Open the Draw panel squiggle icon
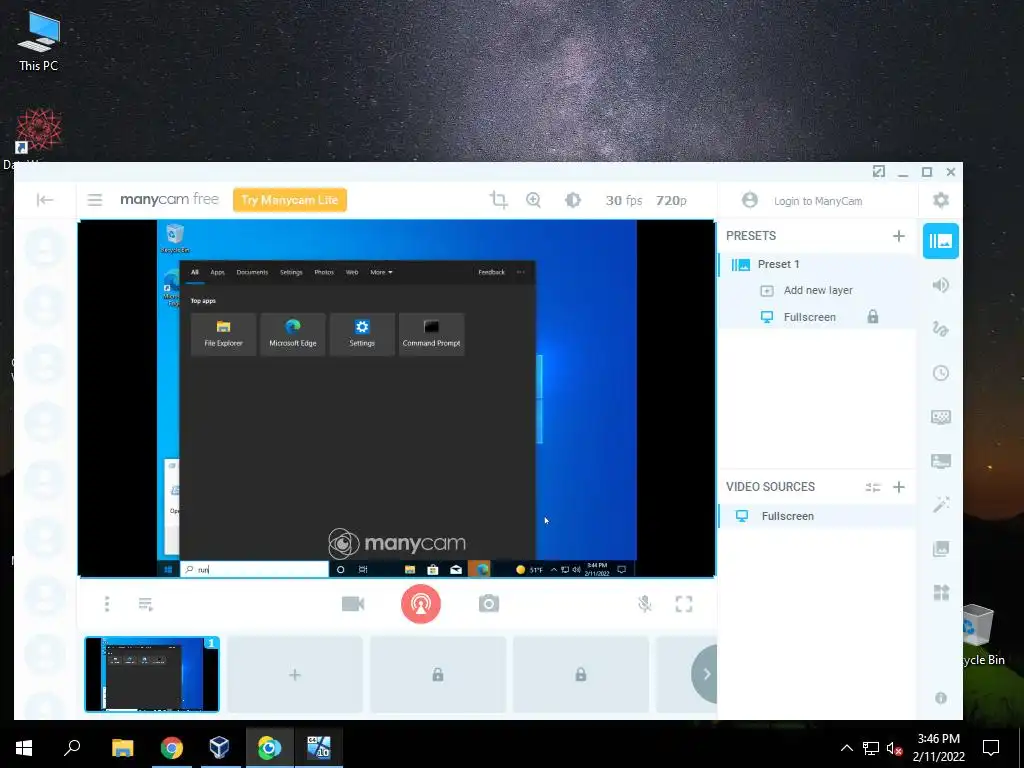This screenshot has height=768, width=1024. click(941, 328)
